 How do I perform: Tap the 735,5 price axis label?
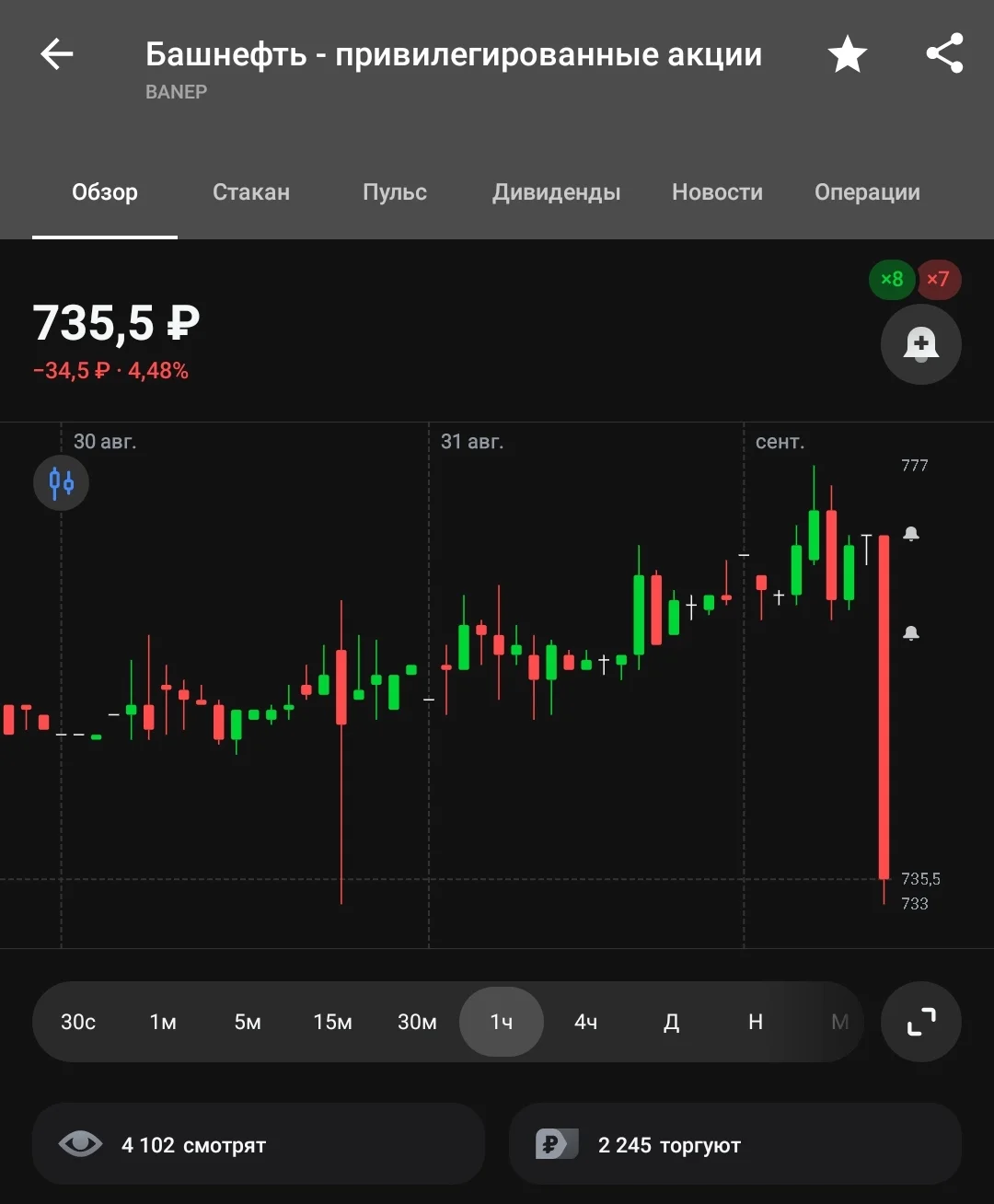click(x=920, y=879)
